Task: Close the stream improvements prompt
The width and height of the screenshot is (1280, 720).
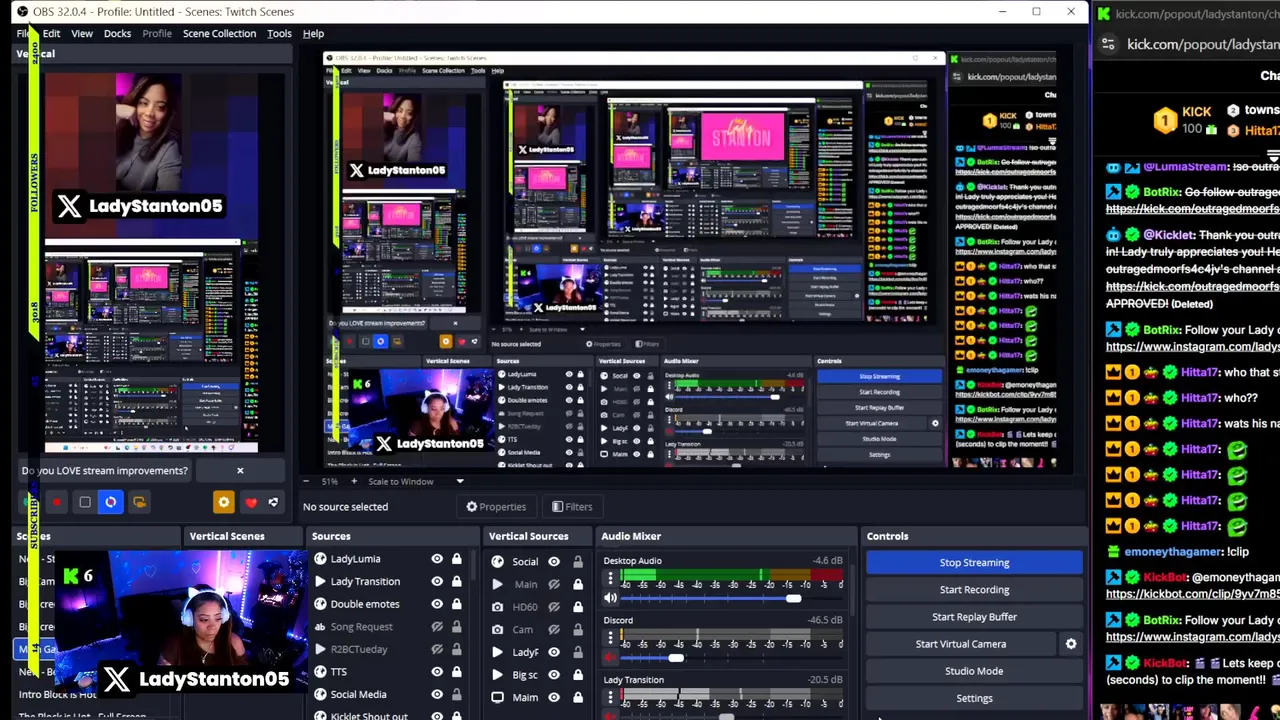Action: click(x=240, y=470)
